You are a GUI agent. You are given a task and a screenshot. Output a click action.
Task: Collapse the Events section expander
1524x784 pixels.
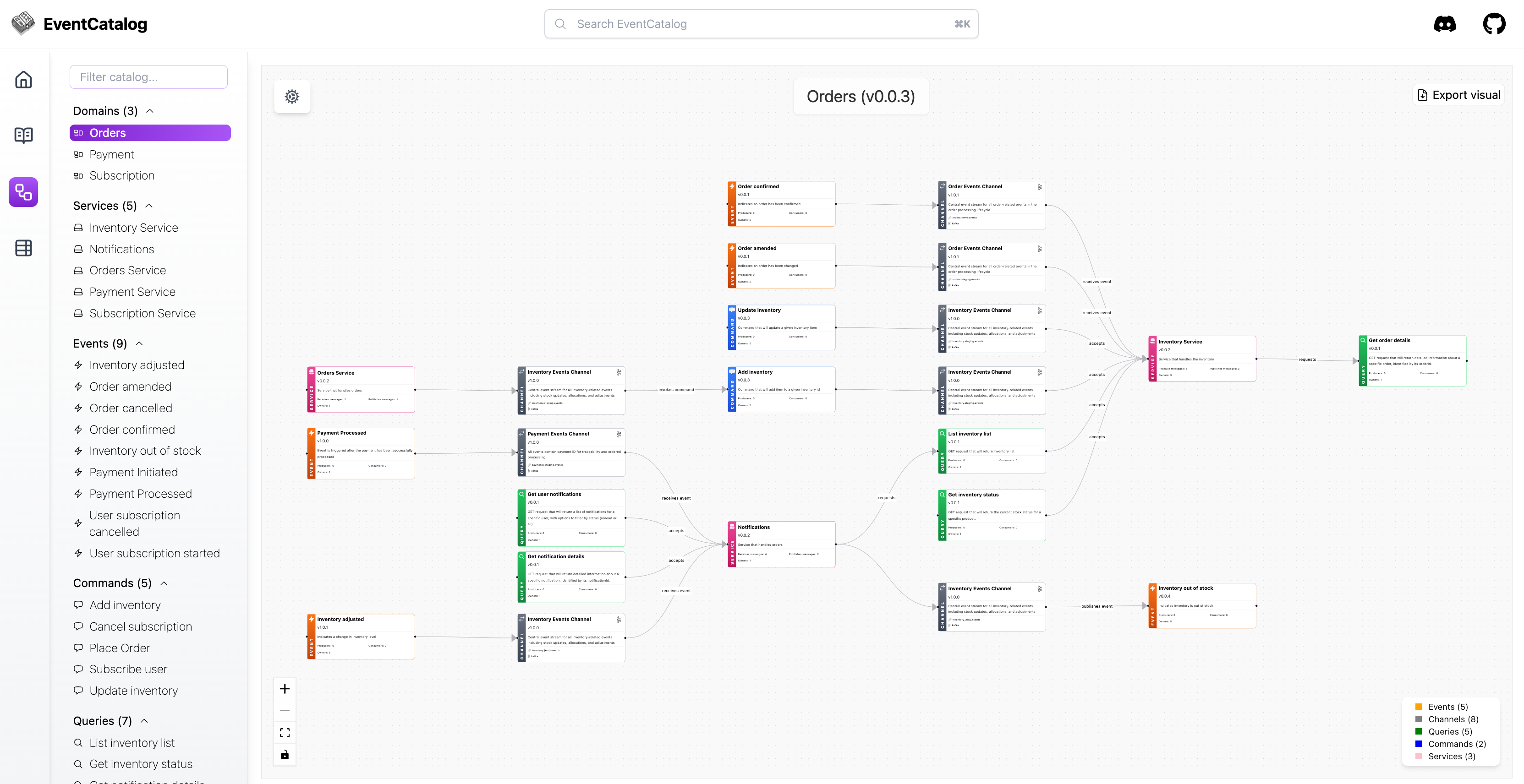tap(140, 344)
